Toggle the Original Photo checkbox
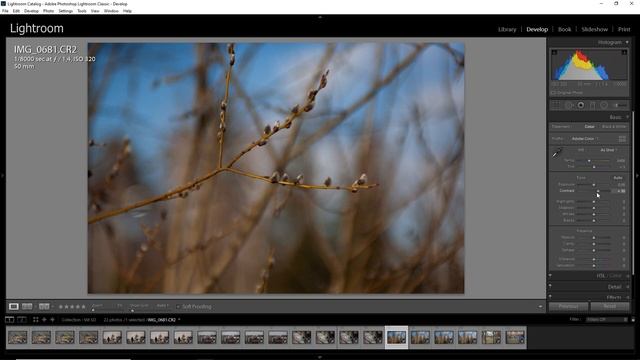Viewport: 640px width, 360px height. pyautogui.click(x=553, y=93)
